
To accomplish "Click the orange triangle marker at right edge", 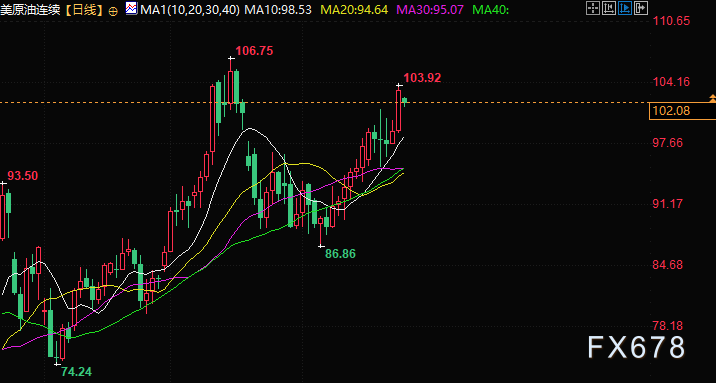I will [712, 98].
